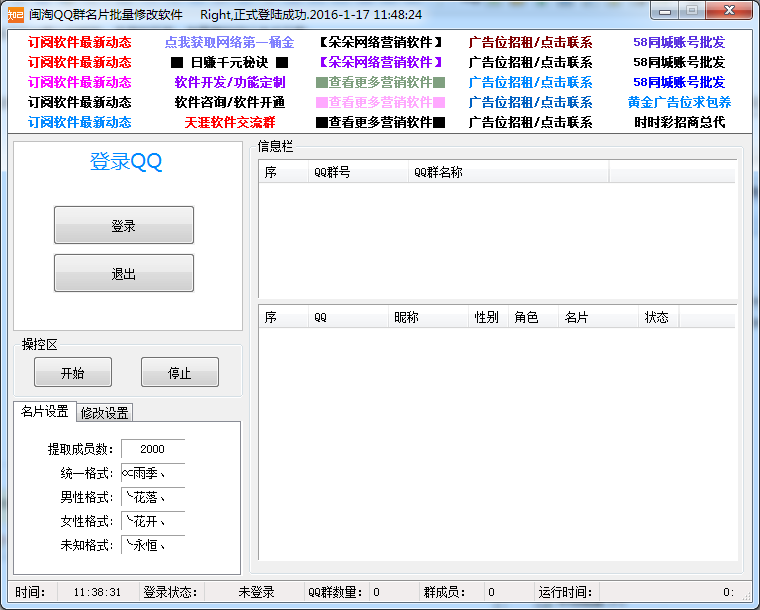760x610 pixels.
Task: Click the 登录 button
Action: tap(124, 226)
